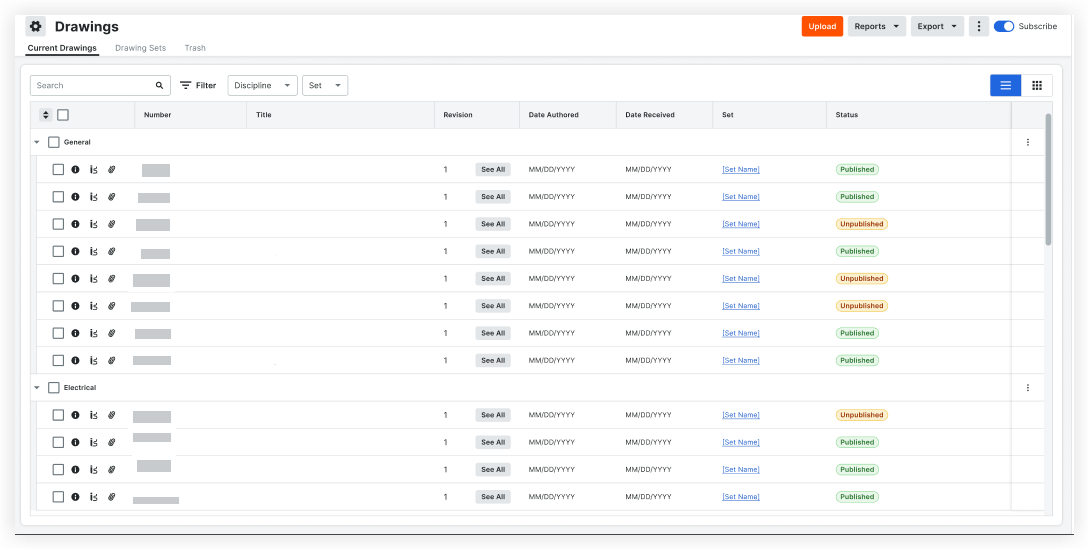Open the three-dot menu beside Export
The image size is (1089, 550).
point(979,26)
